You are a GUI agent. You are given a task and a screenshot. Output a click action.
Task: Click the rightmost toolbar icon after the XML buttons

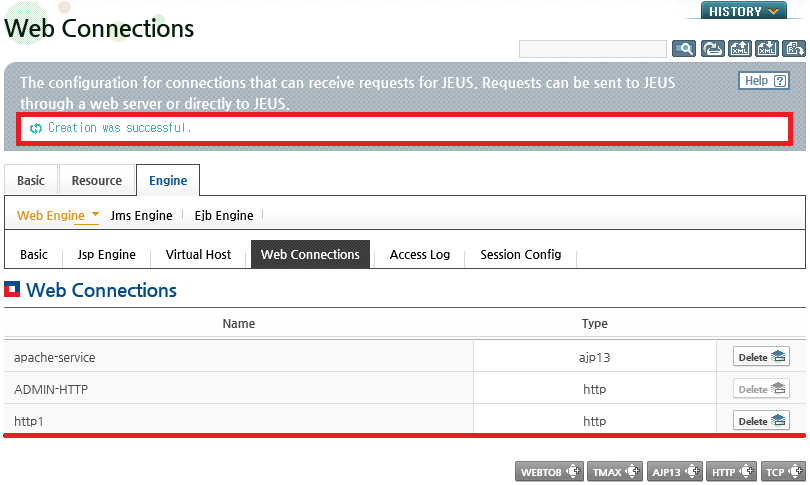[793, 49]
